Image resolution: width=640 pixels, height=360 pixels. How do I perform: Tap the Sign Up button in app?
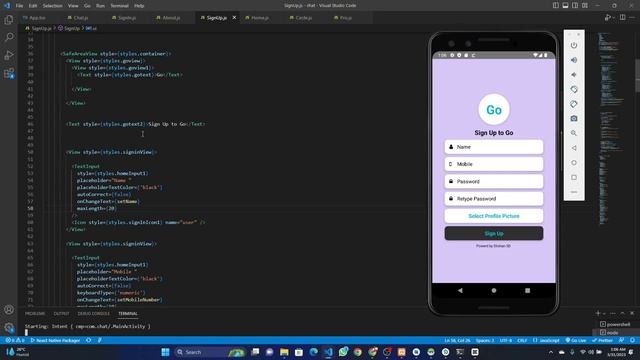tap(494, 233)
